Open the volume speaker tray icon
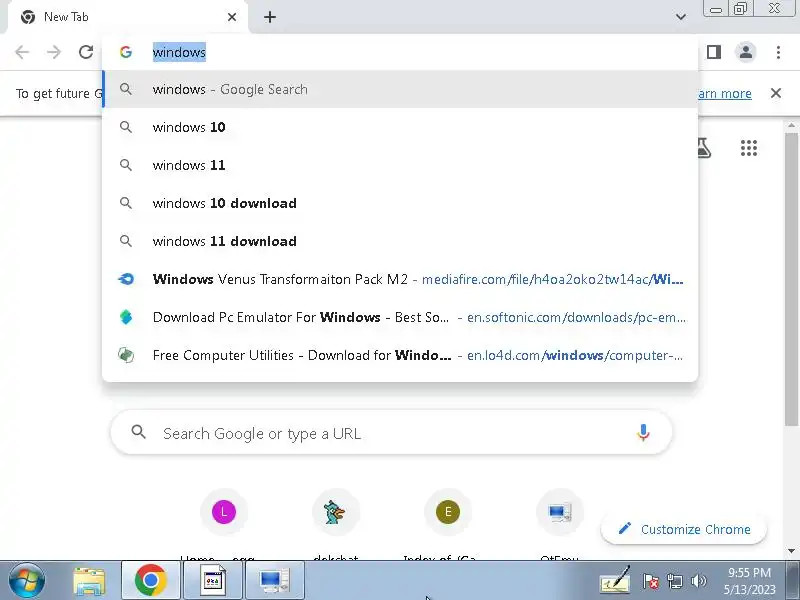800x600 pixels. point(698,581)
